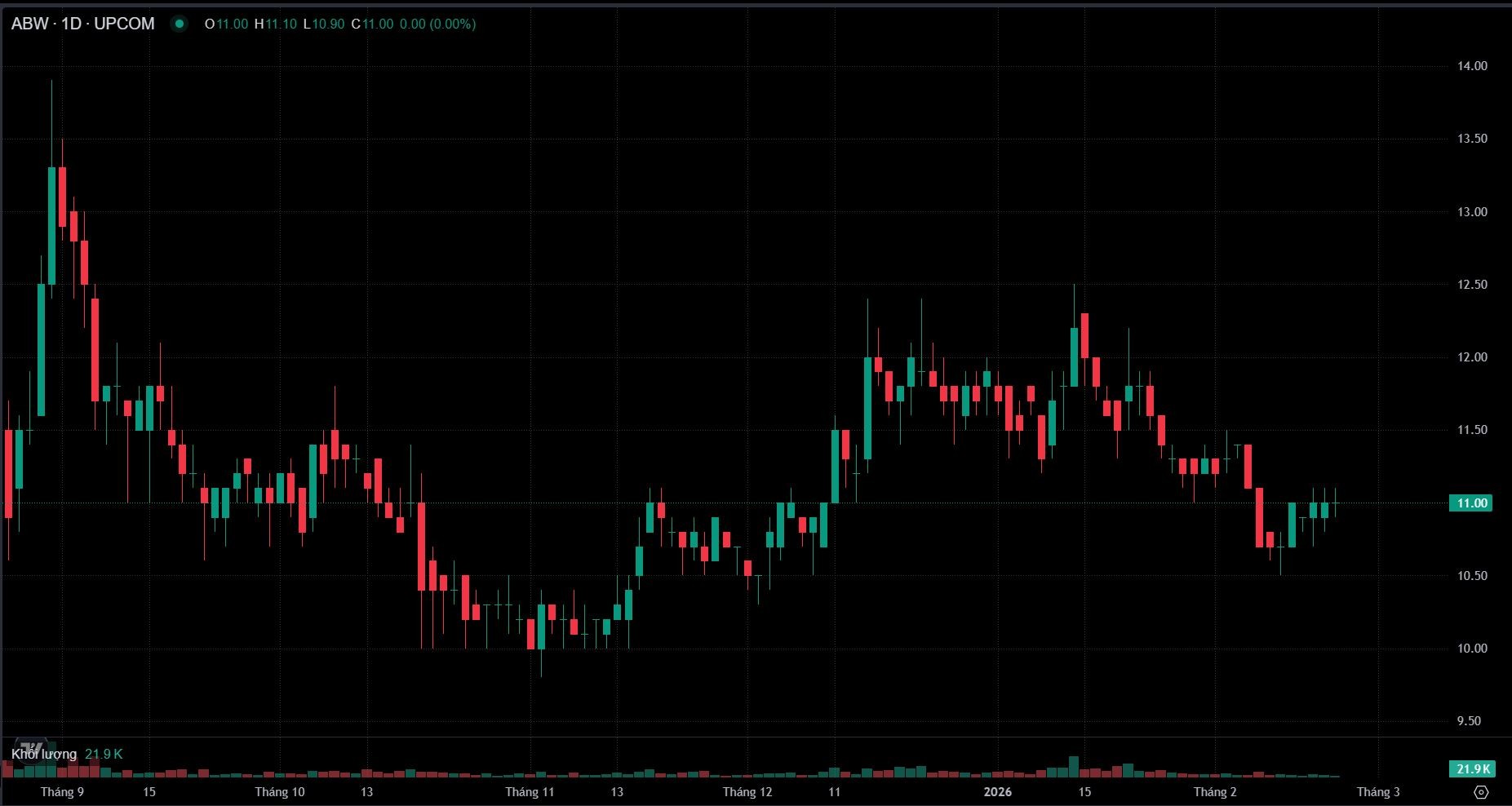Click the Tháng 3 time axis label
This screenshot has height=806, width=1512.
tap(1378, 792)
